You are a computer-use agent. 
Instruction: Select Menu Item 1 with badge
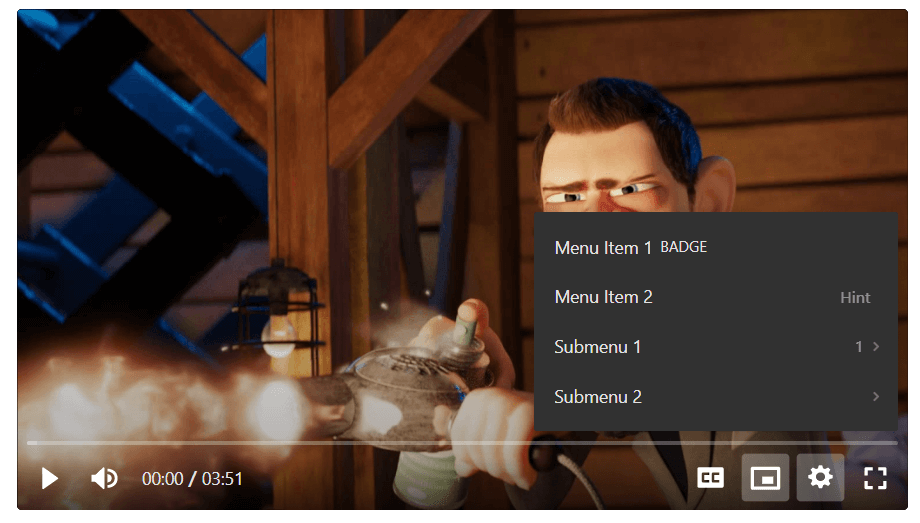tap(716, 248)
